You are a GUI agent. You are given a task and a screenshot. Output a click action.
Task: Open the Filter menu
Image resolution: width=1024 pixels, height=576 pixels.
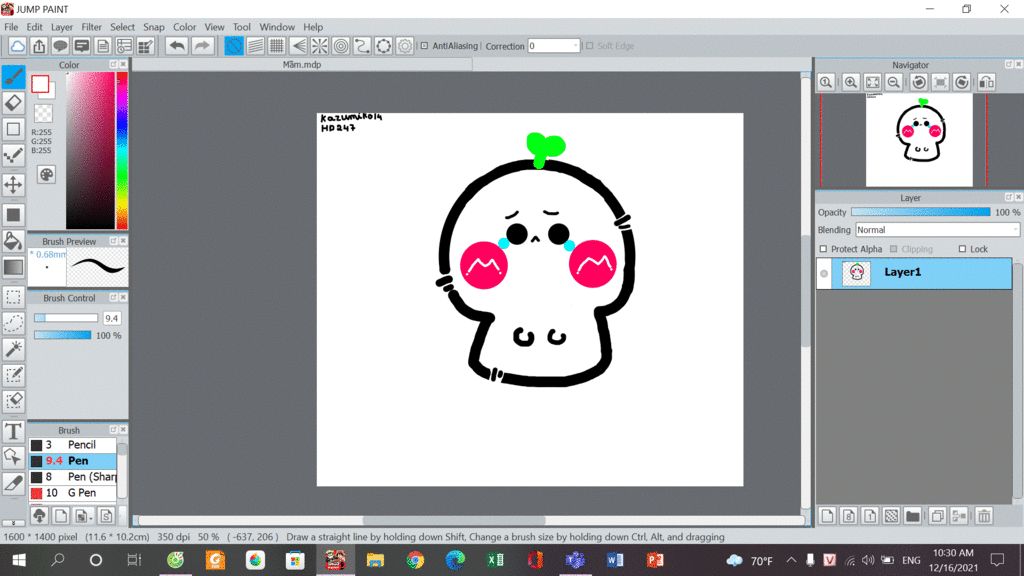[x=91, y=27]
